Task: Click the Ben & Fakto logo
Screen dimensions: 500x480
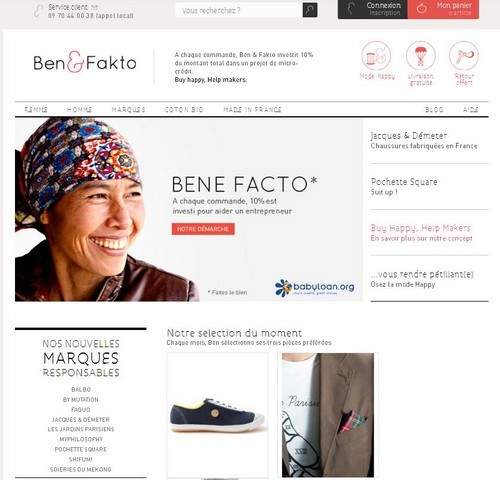Action: 85,62
